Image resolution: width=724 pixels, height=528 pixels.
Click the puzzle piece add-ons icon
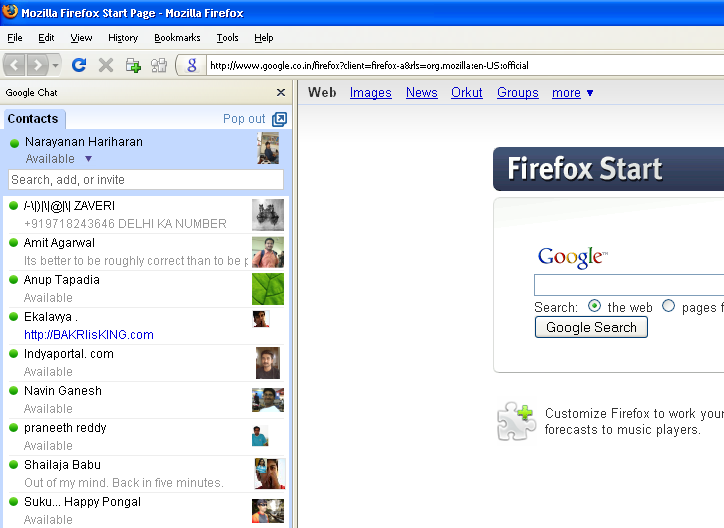click(515, 420)
